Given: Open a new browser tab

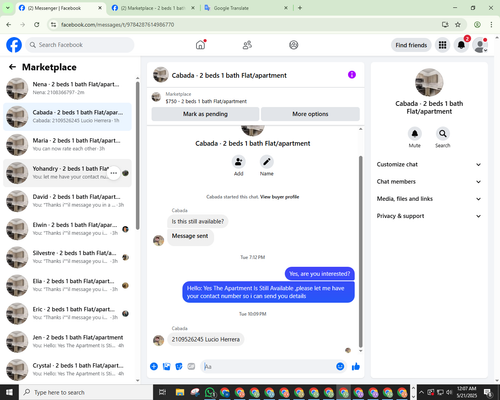Looking at the screenshot, I should click(x=300, y=8).
